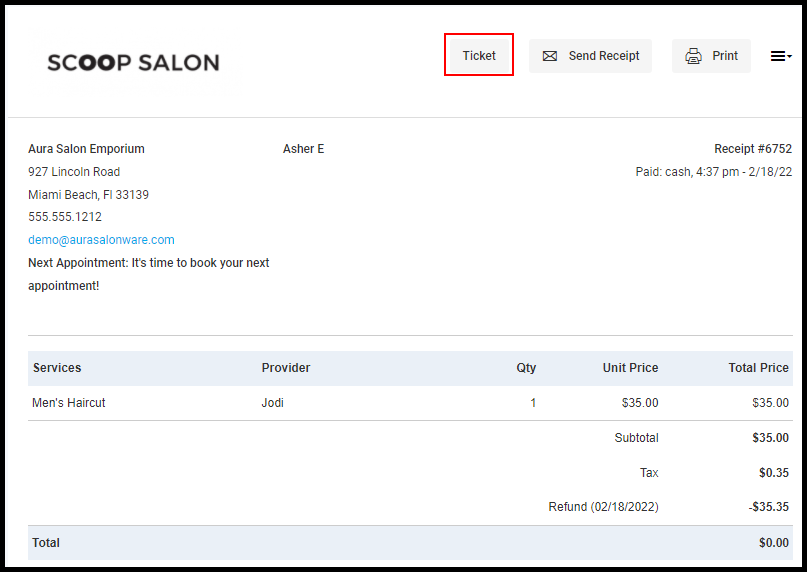Click the quantity value 1
The height and width of the screenshot is (572, 807).
[x=533, y=403]
